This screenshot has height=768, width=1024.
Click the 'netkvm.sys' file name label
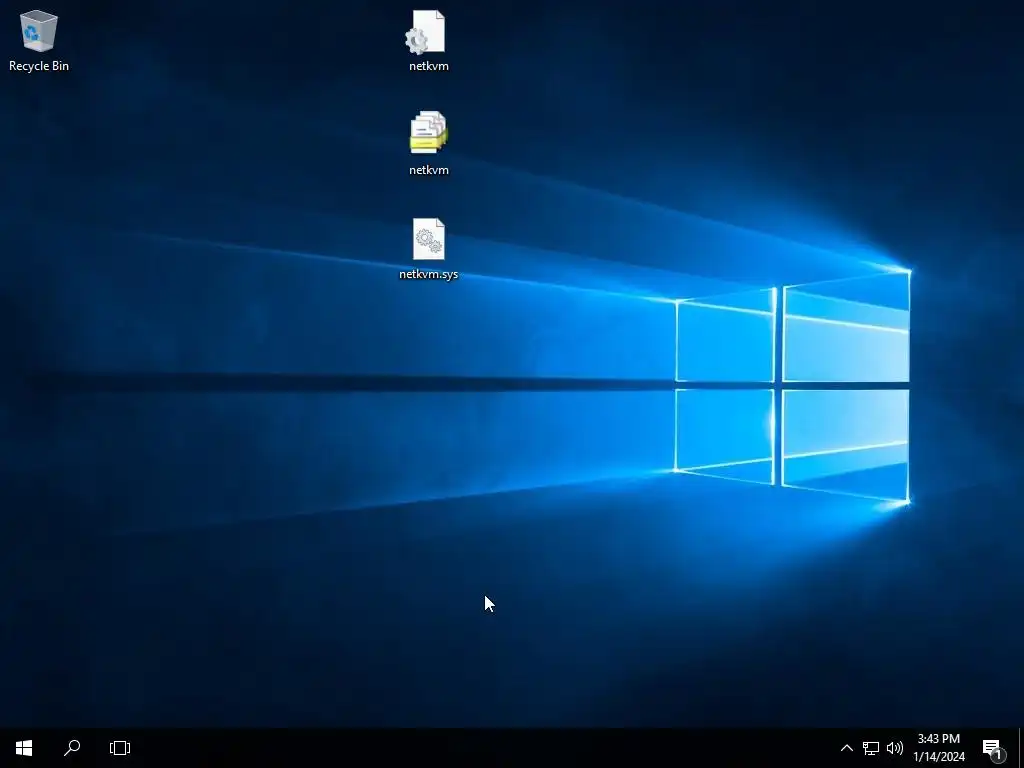pyautogui.click(x=428, y=274)
